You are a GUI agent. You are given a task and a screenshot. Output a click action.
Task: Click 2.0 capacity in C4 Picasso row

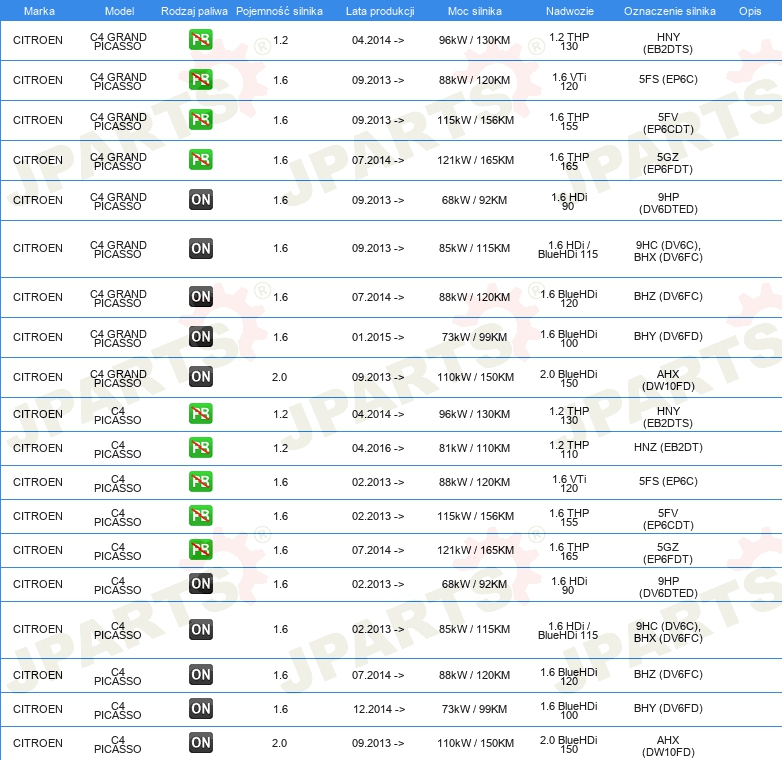click(x=279, y=743)
